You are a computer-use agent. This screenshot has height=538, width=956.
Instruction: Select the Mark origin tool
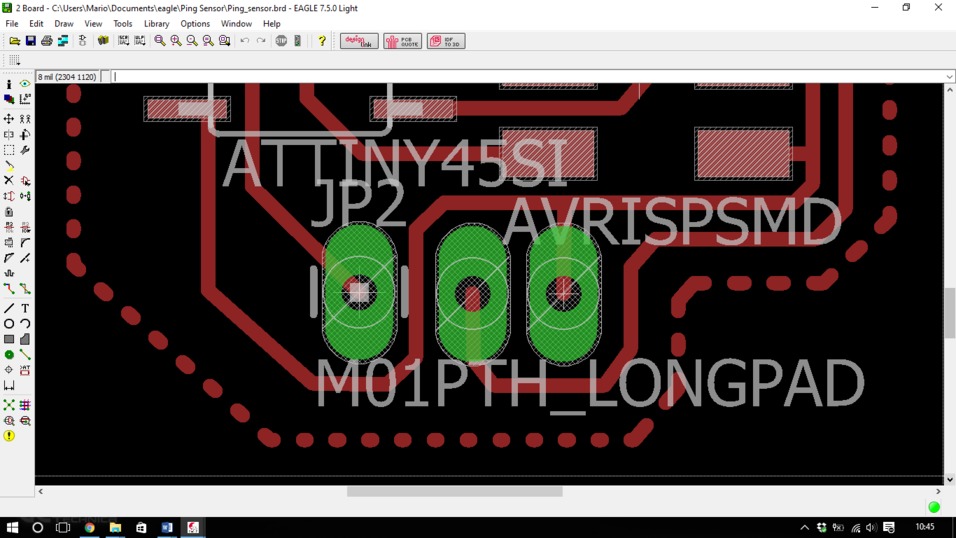pyautogui.click(x=25, y=99)
